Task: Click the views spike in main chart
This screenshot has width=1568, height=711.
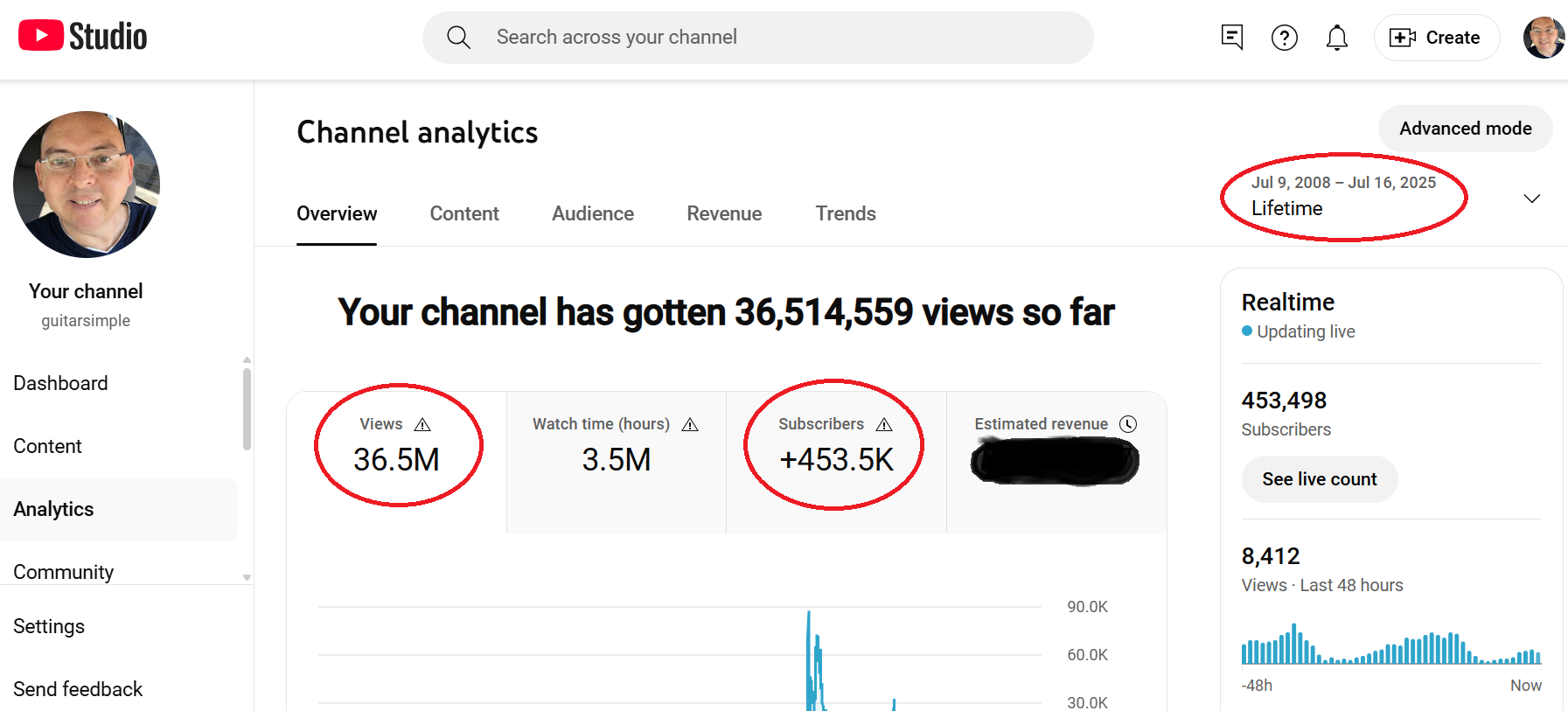Action: coord(814,660)
